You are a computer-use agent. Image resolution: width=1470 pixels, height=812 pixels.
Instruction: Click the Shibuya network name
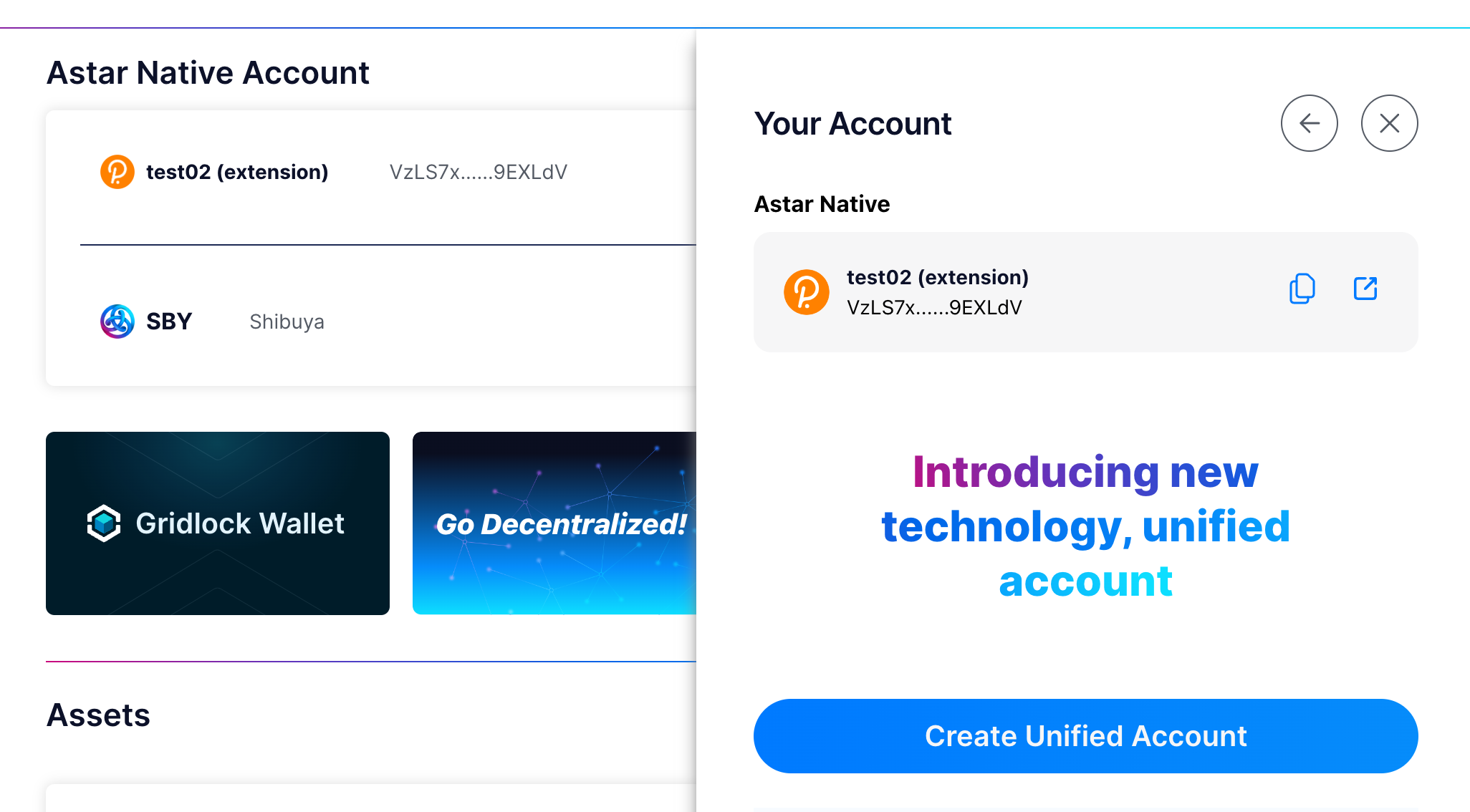coord(287,322)
